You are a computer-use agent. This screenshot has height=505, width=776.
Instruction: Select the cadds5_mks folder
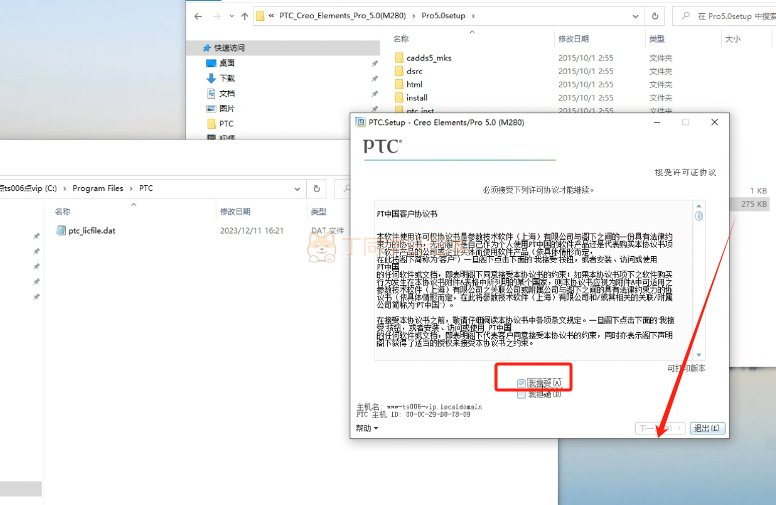point(429,58)
